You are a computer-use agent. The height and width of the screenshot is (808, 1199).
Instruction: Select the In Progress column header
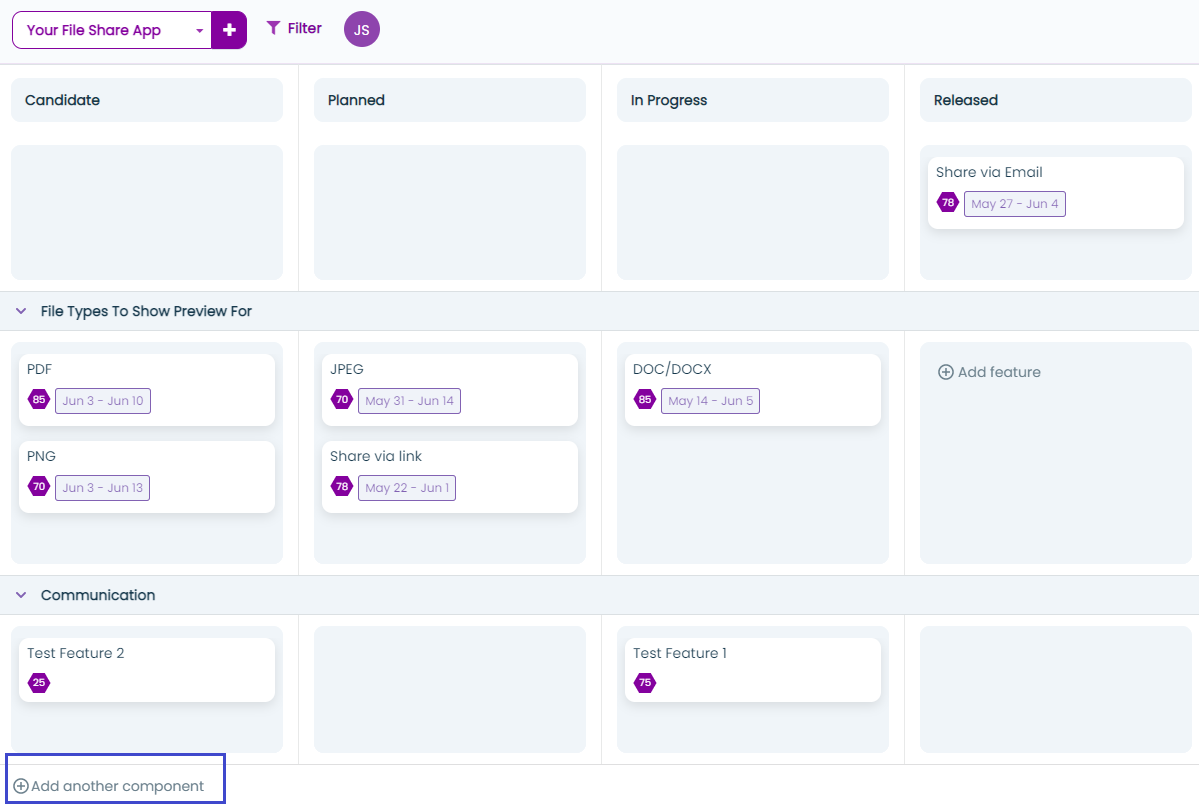pyautogui.click(x=752, y=100)
